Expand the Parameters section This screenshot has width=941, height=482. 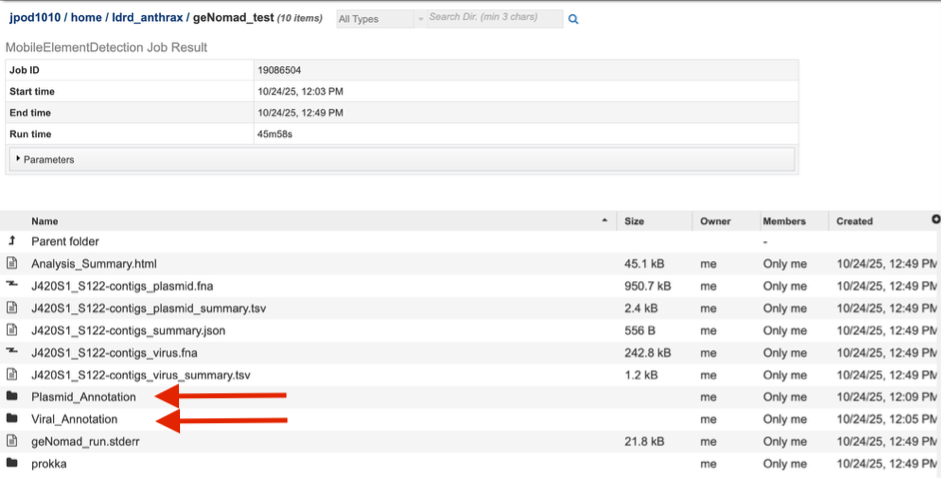click(x=46, y=159)
